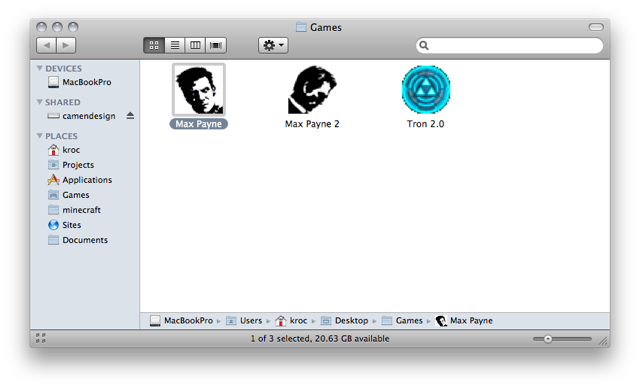Close the Games Finder window
Viewport: 640px width, 389px height.
[41, 27]
